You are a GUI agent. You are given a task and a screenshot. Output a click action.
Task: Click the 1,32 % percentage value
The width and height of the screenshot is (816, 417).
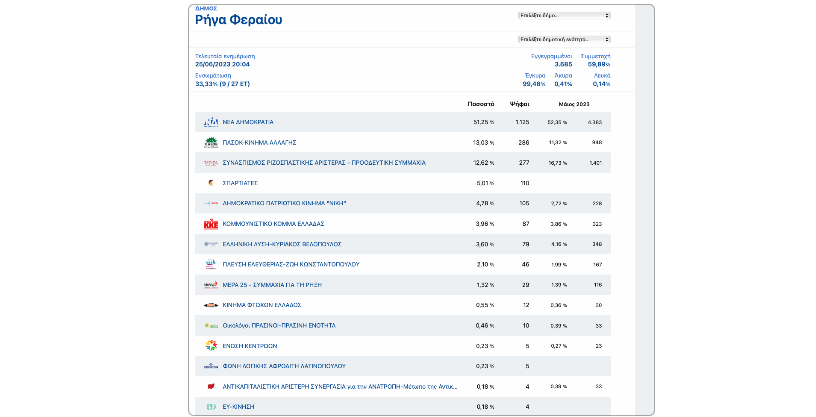pos(485,285)
